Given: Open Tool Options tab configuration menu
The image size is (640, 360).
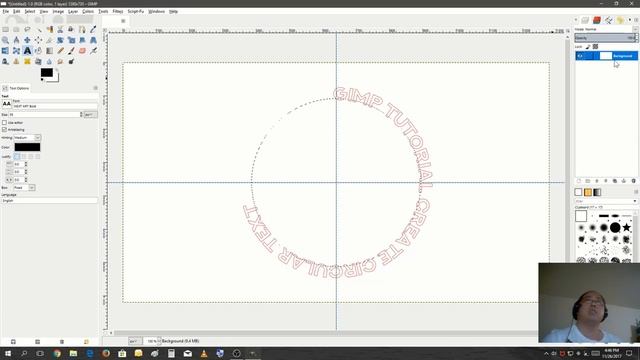Looking at the screenshot, I should (96, 88).
